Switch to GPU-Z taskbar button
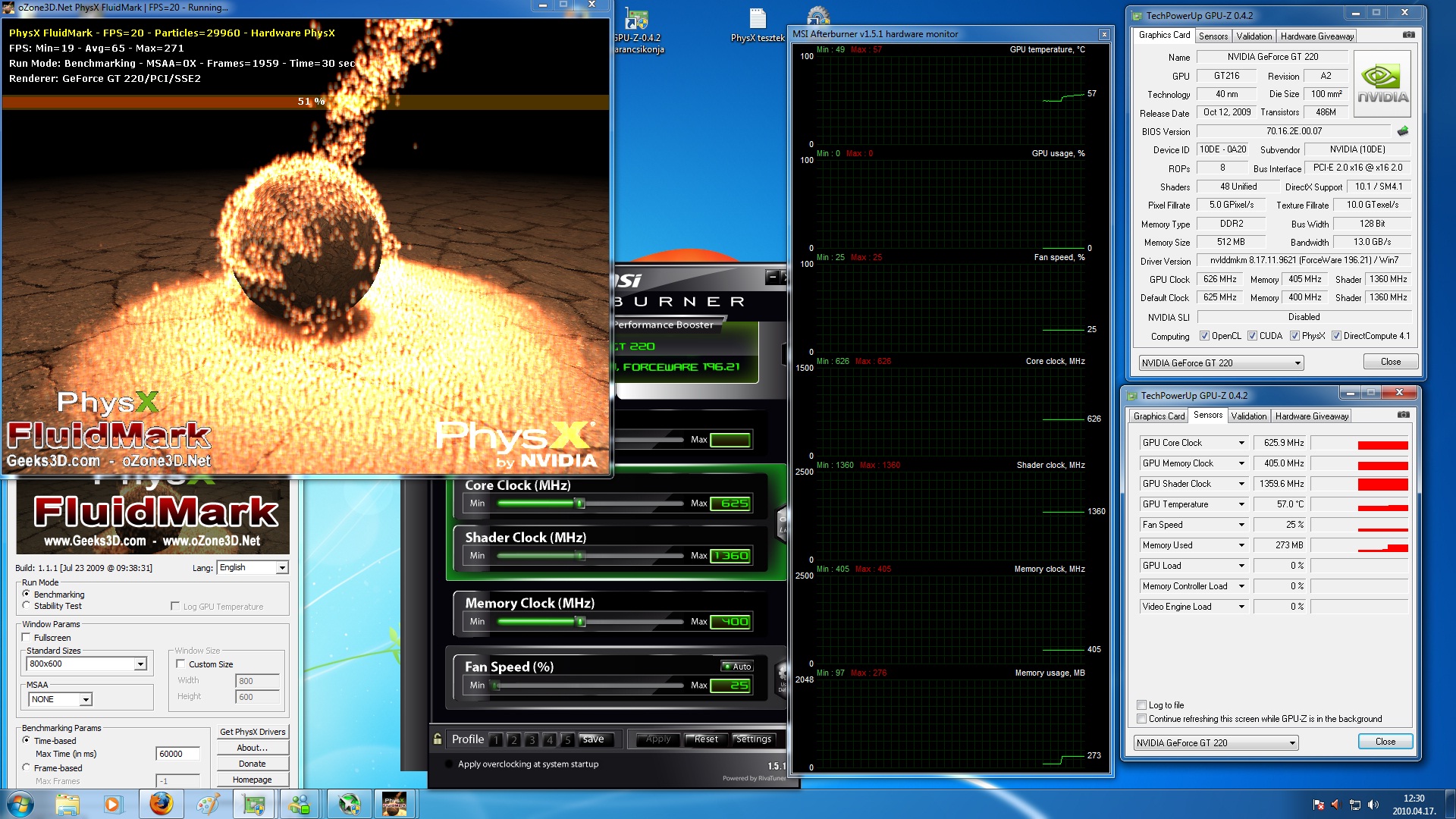Image resolution: width=1456 pixels, height=819 pixels. pyautogui.click(x=253, y=804)
